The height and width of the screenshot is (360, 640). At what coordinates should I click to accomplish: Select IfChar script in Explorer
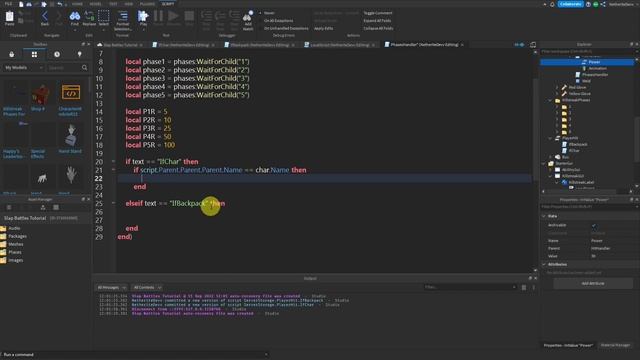point(574,151)
